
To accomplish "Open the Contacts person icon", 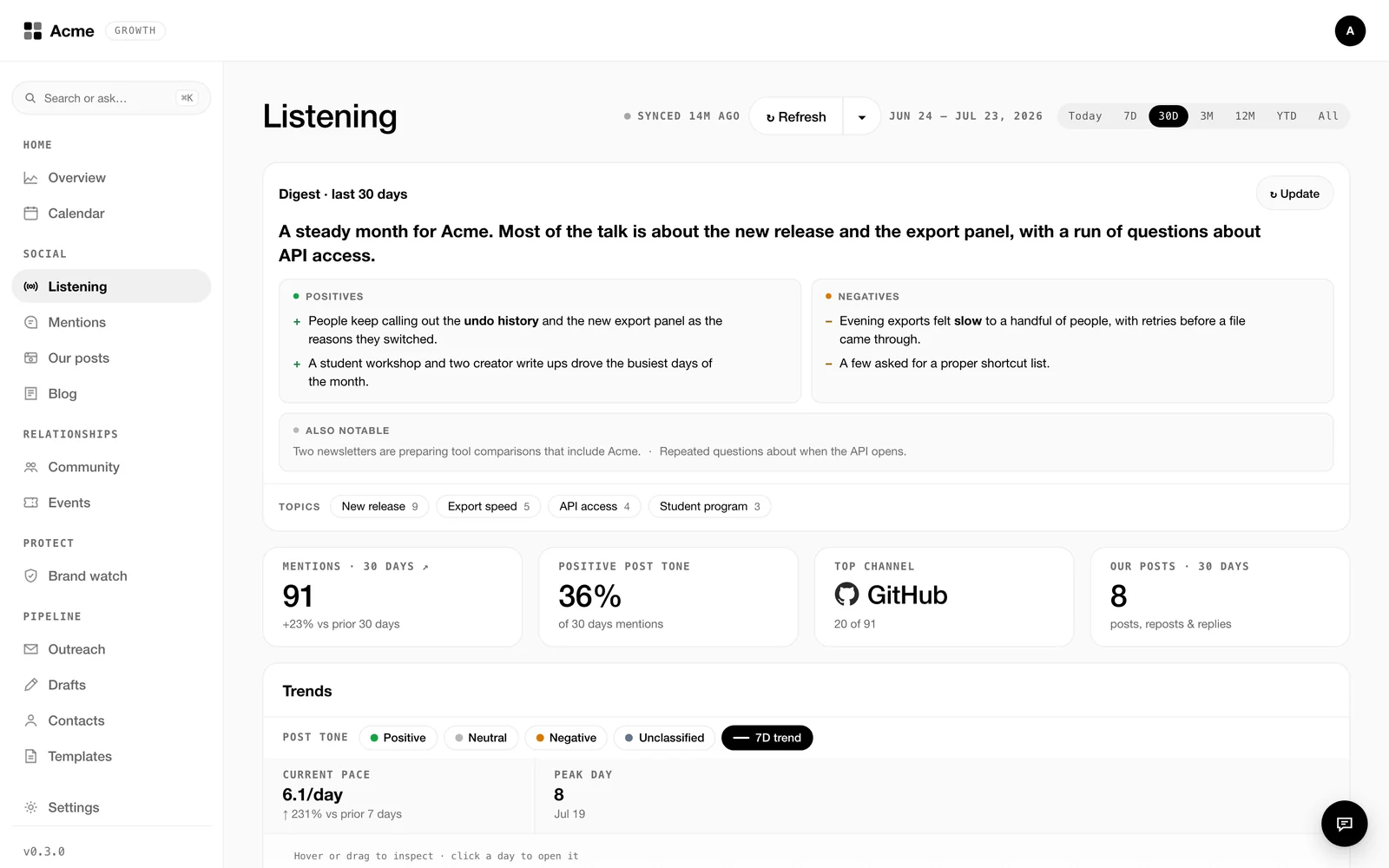I will point(30,720).
